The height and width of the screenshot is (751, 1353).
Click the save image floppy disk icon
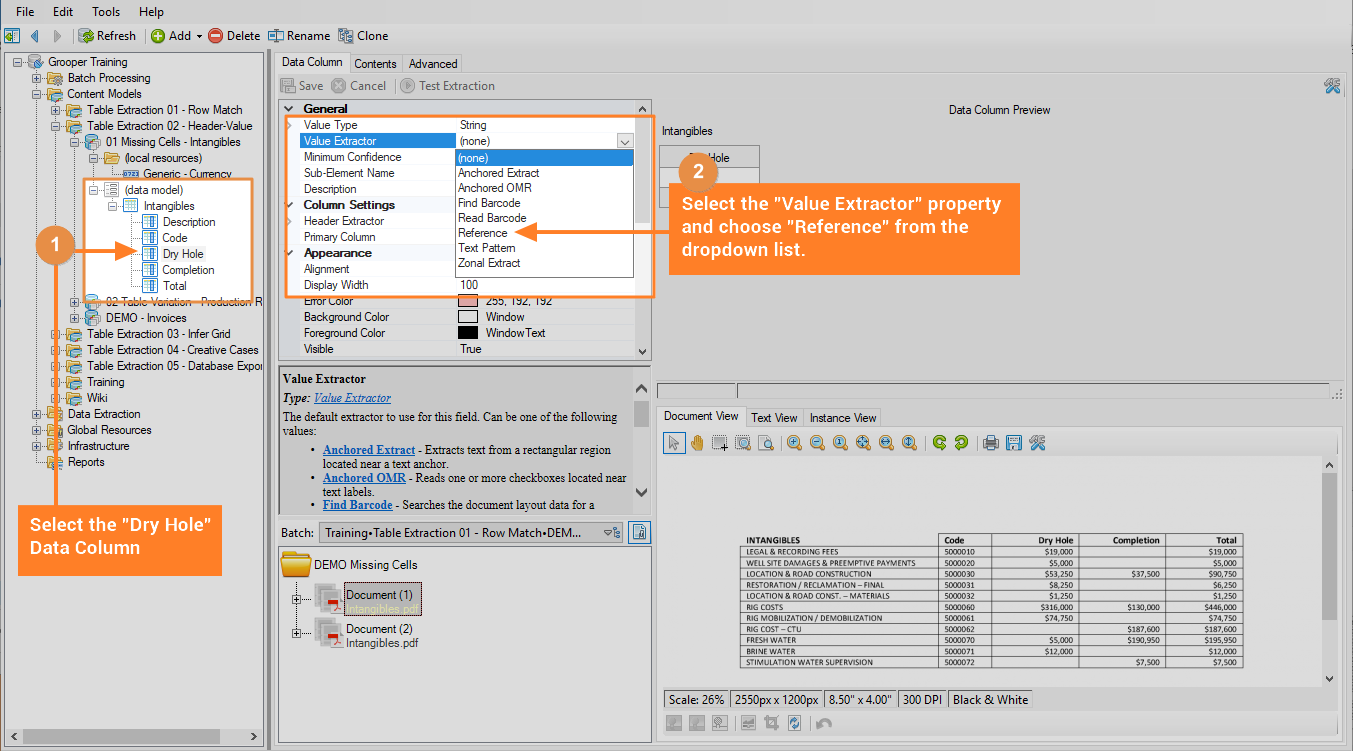pos(1013,443)
